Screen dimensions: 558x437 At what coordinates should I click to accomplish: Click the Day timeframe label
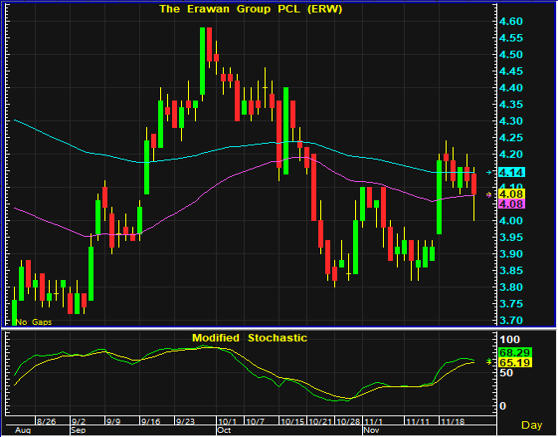(532, 425)
